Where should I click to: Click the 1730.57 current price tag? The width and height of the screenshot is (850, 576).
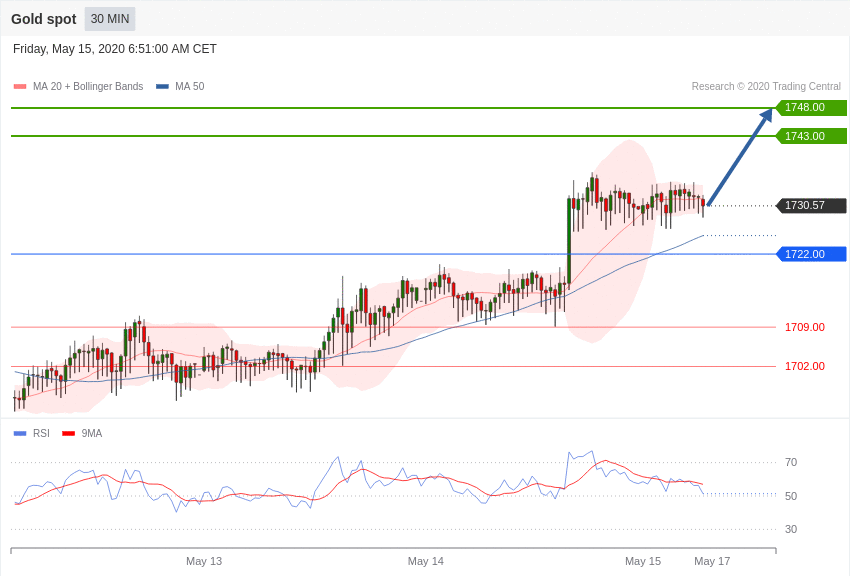click(x=811, y=205)
